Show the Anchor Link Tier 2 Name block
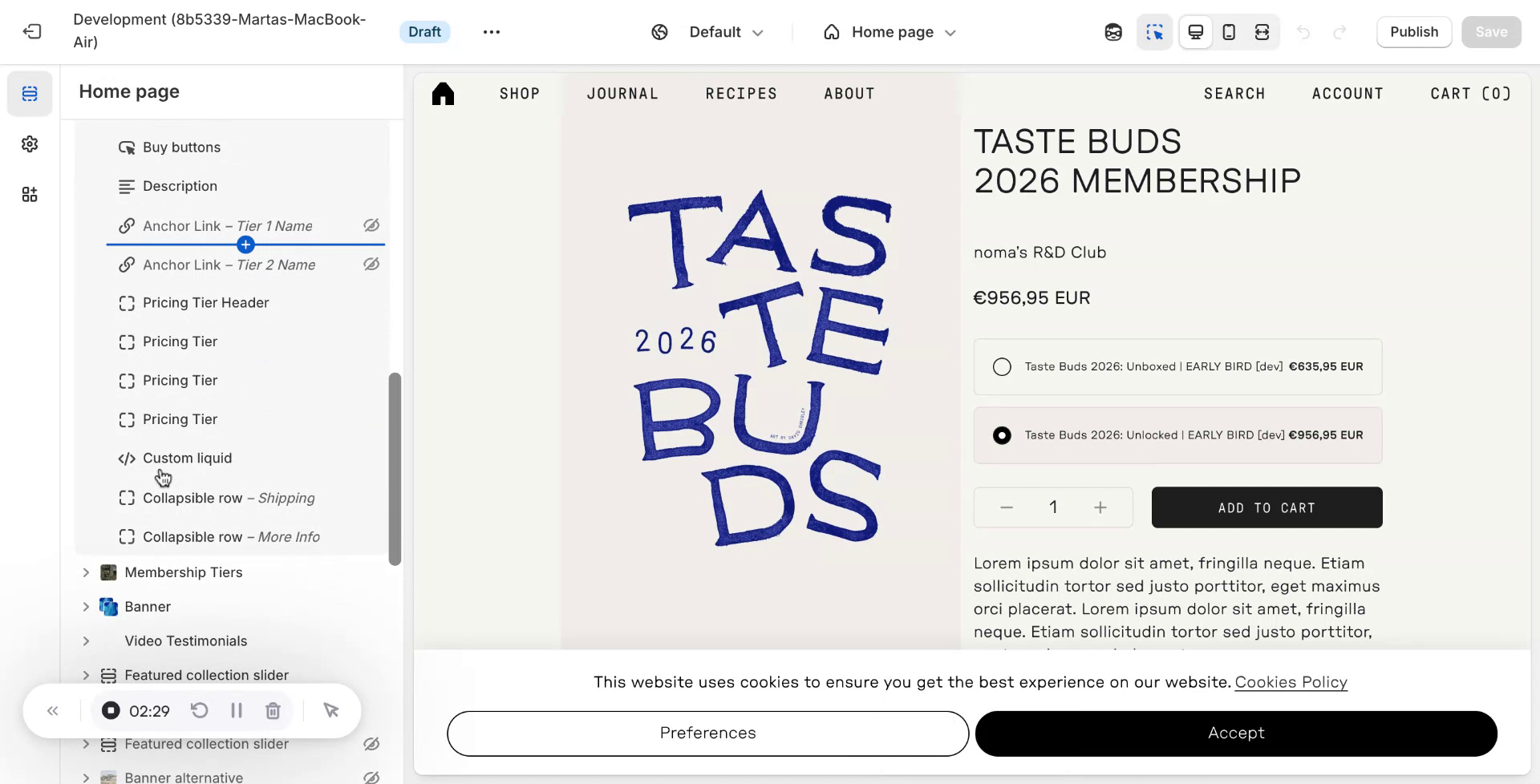This screenshot has width=1540, height=784. (x=371, y=264)
